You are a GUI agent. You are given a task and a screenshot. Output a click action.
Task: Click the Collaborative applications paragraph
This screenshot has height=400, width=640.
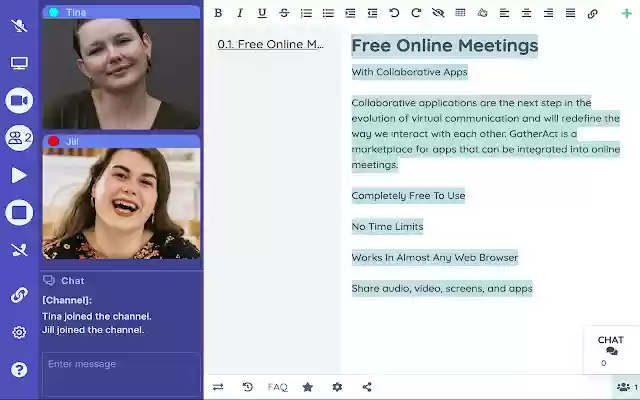(x=486, y=133)
